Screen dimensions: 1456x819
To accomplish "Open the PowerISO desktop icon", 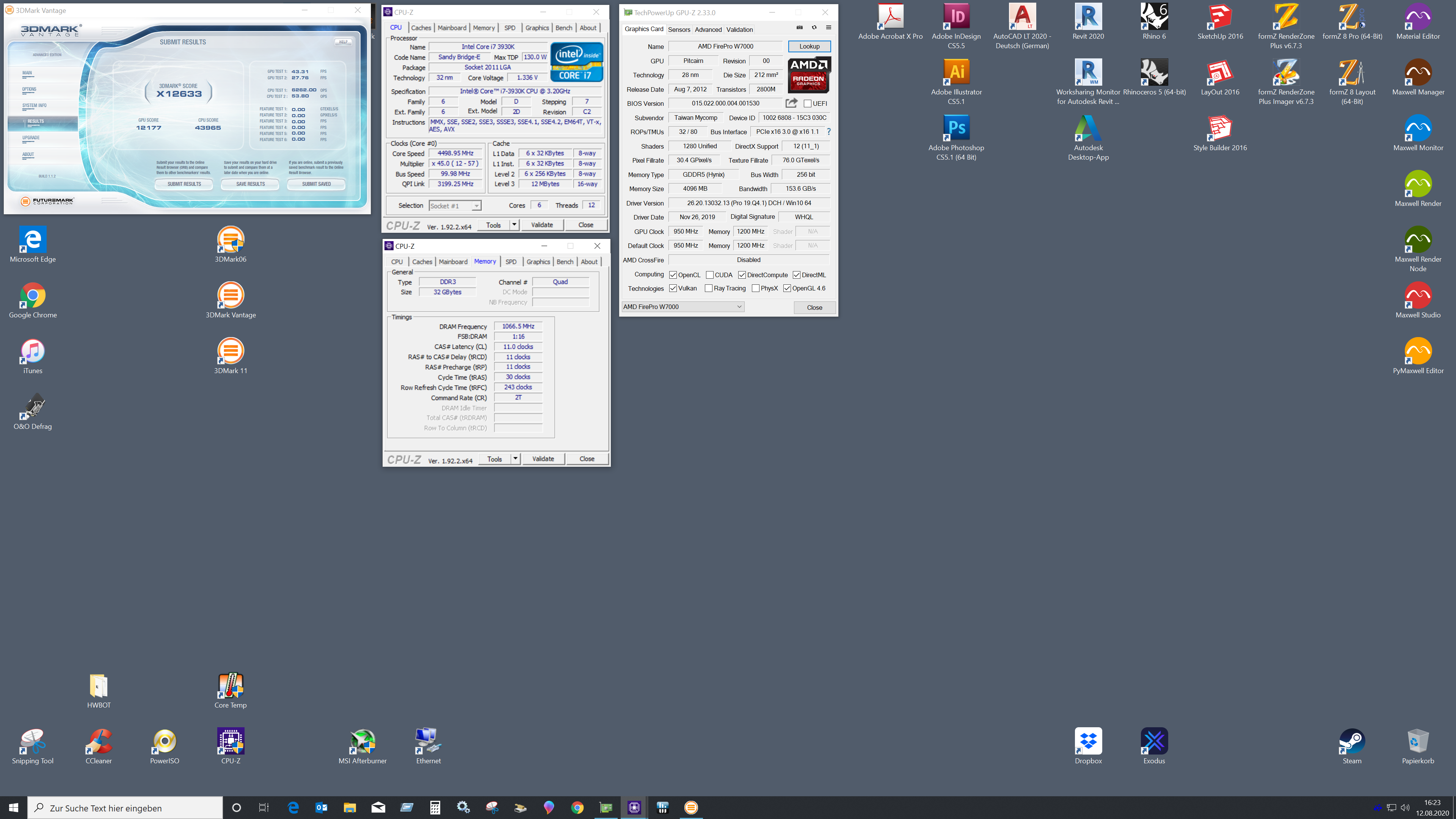I will tap(165, 746).
